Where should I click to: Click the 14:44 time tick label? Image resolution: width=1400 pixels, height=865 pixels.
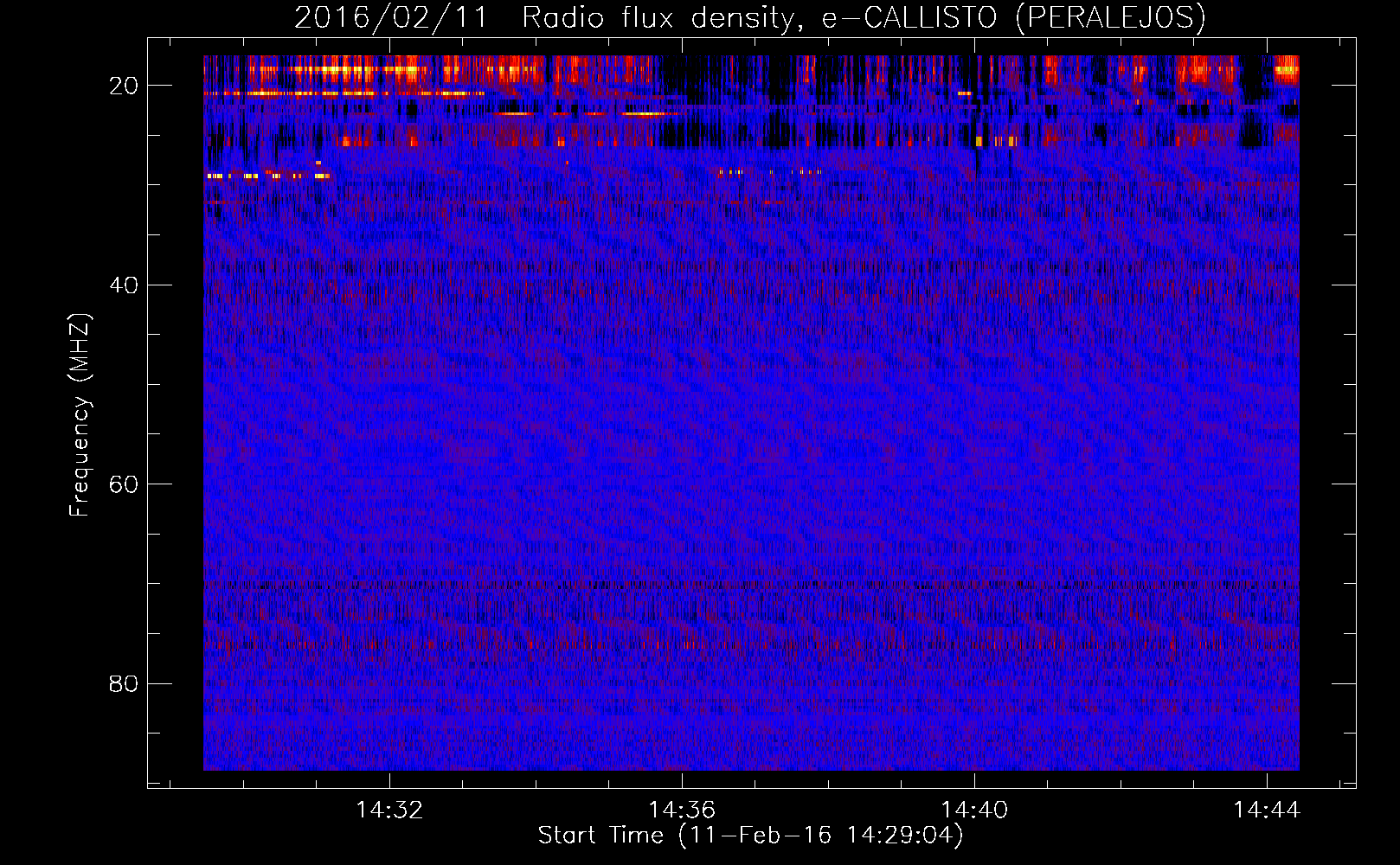(x=1267, y=810)
